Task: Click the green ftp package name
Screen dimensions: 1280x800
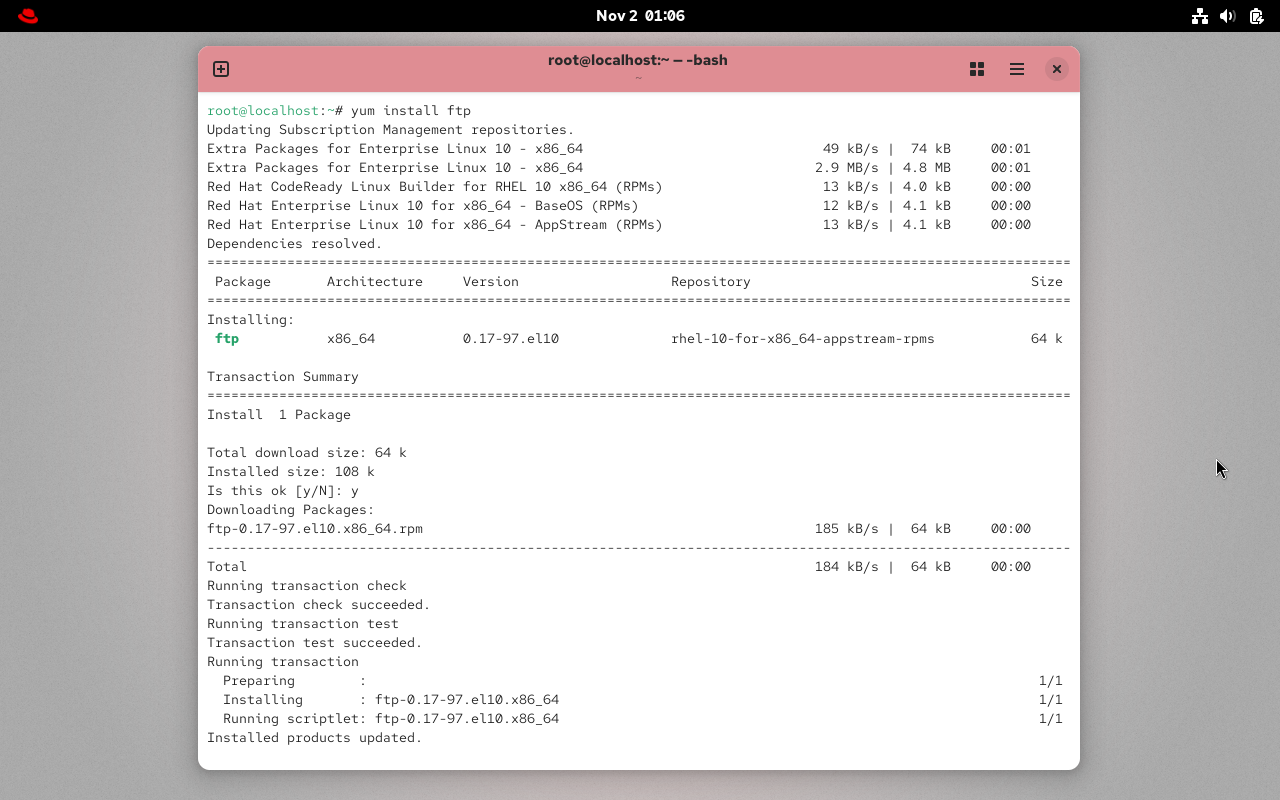Action: tap(227, 338)
